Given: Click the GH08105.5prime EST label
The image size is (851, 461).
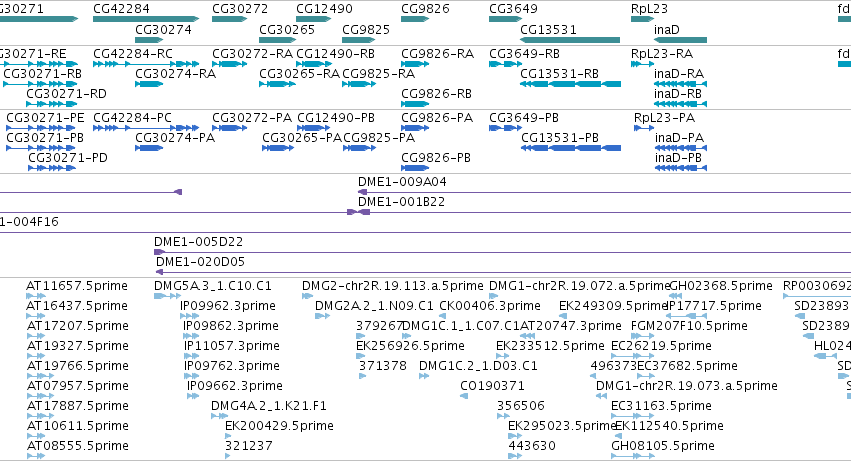Looking at the screenshot, I should (x=663, y=446).
